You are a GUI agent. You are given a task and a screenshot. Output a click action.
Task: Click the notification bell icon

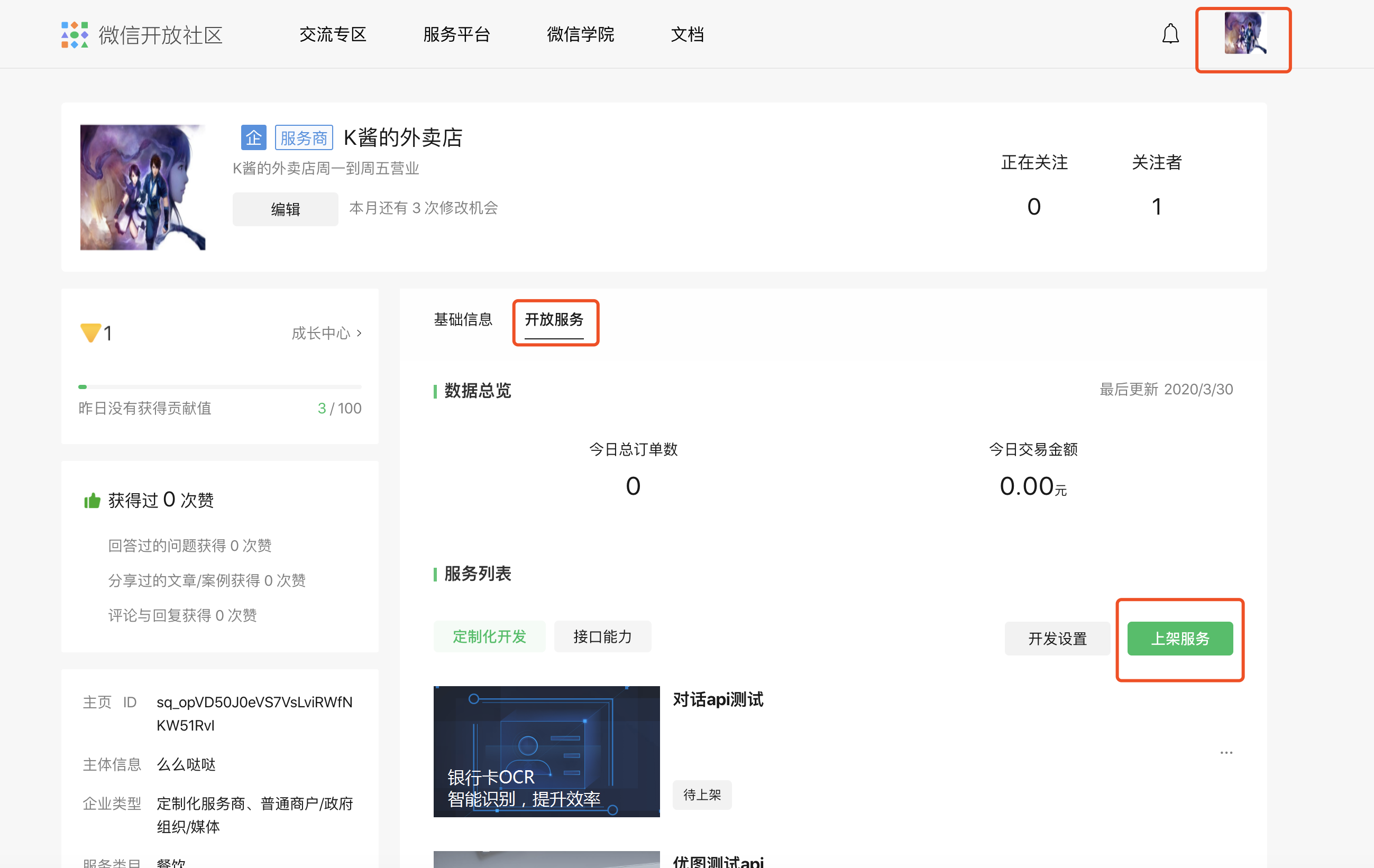(x=1170, y=34)
